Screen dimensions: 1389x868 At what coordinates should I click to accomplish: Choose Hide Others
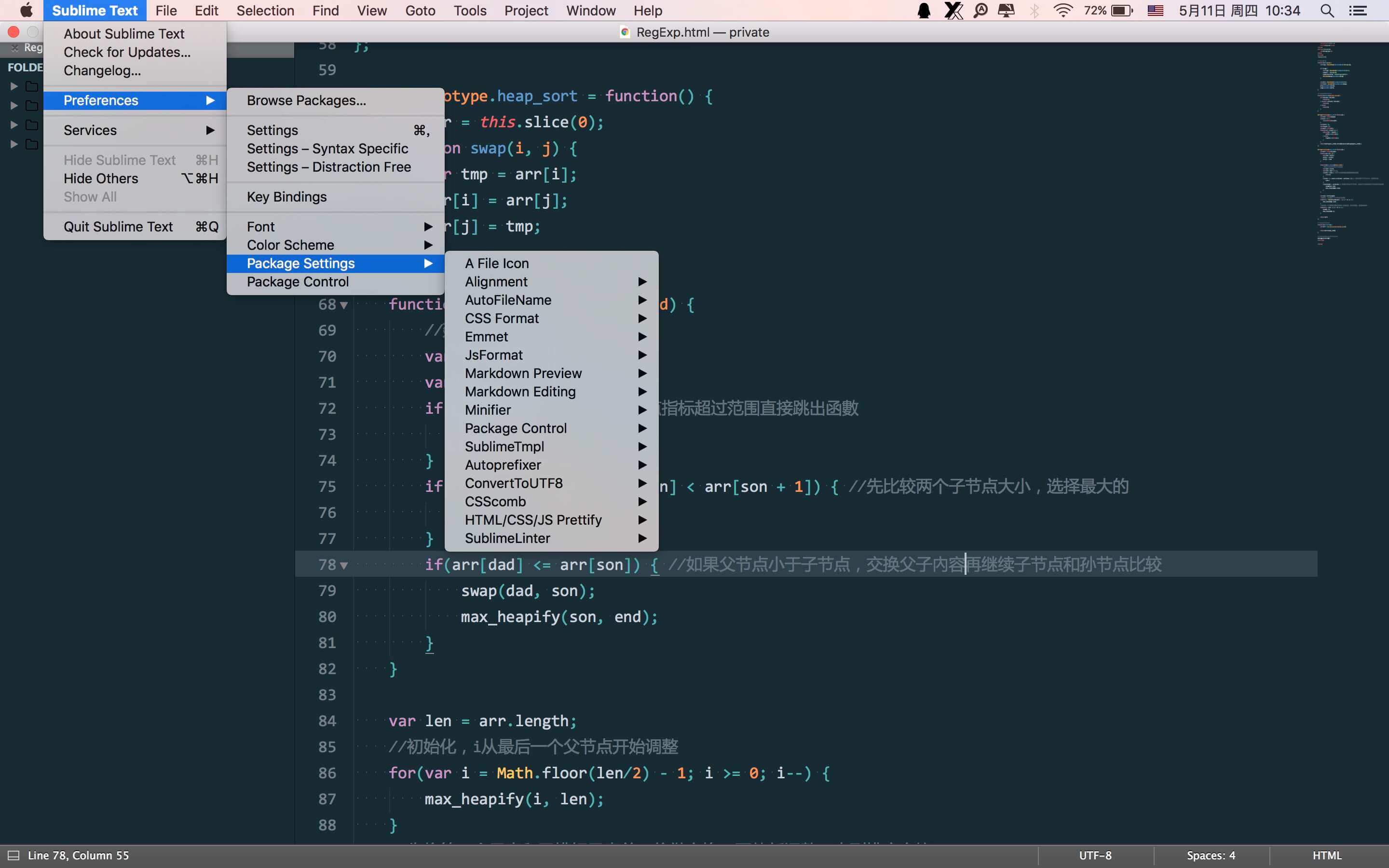click(135, 178)
